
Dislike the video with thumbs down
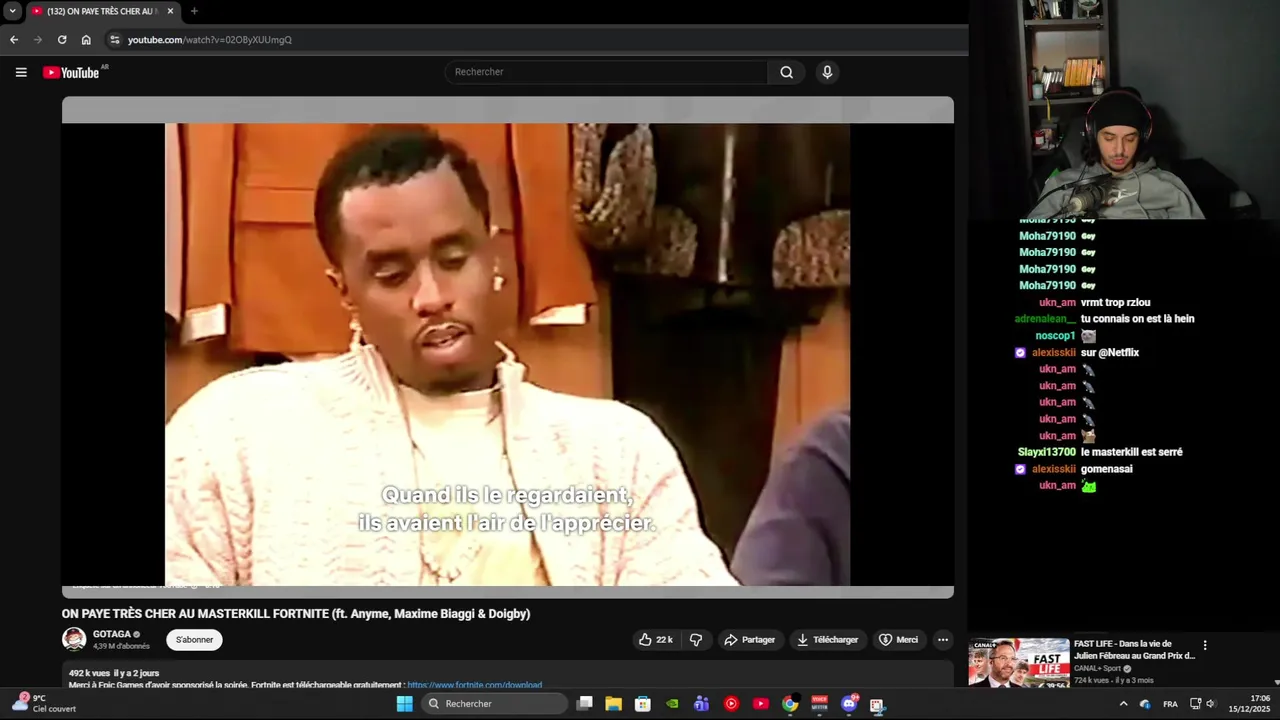click(696, 640)
